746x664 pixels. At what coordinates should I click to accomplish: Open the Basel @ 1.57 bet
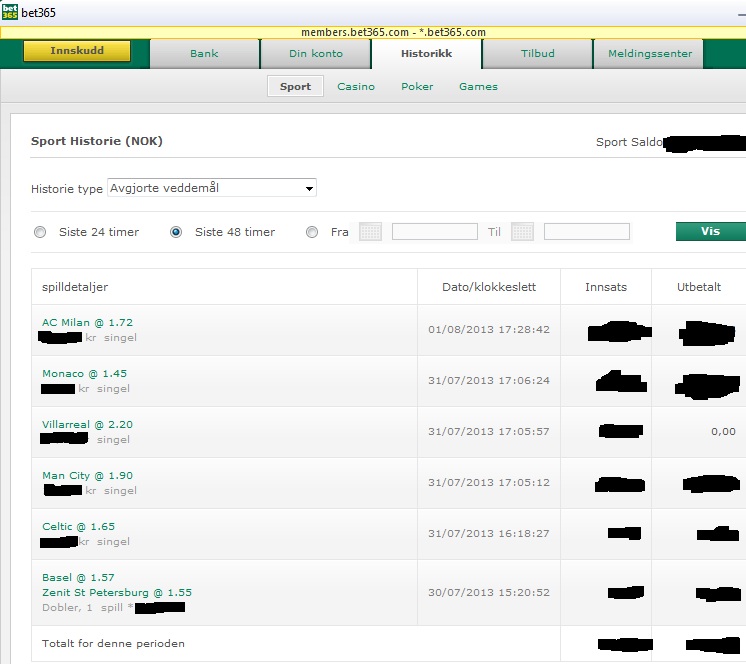(79, 577)
